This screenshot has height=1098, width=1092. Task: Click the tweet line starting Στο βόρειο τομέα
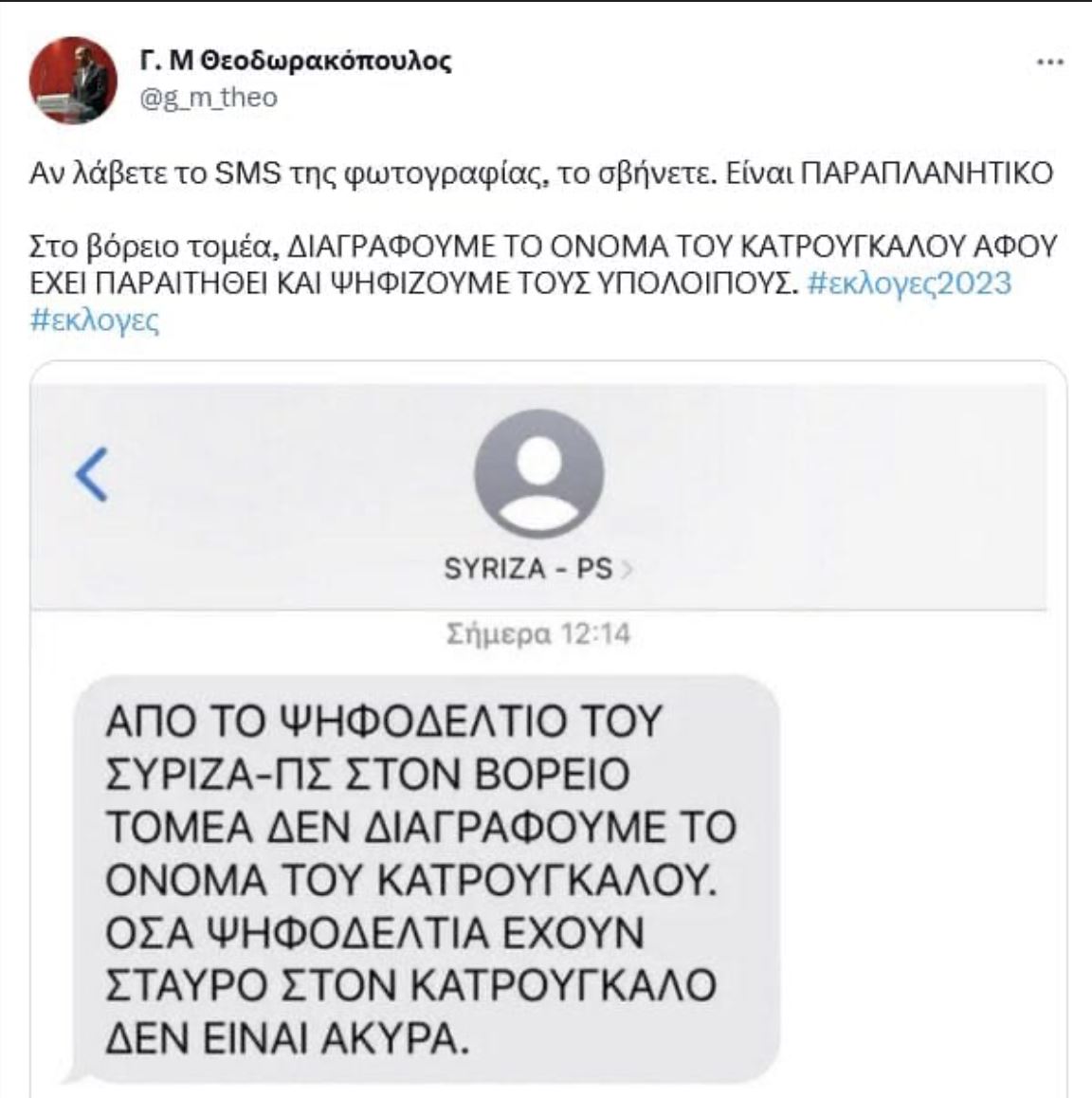coord(542,246)
